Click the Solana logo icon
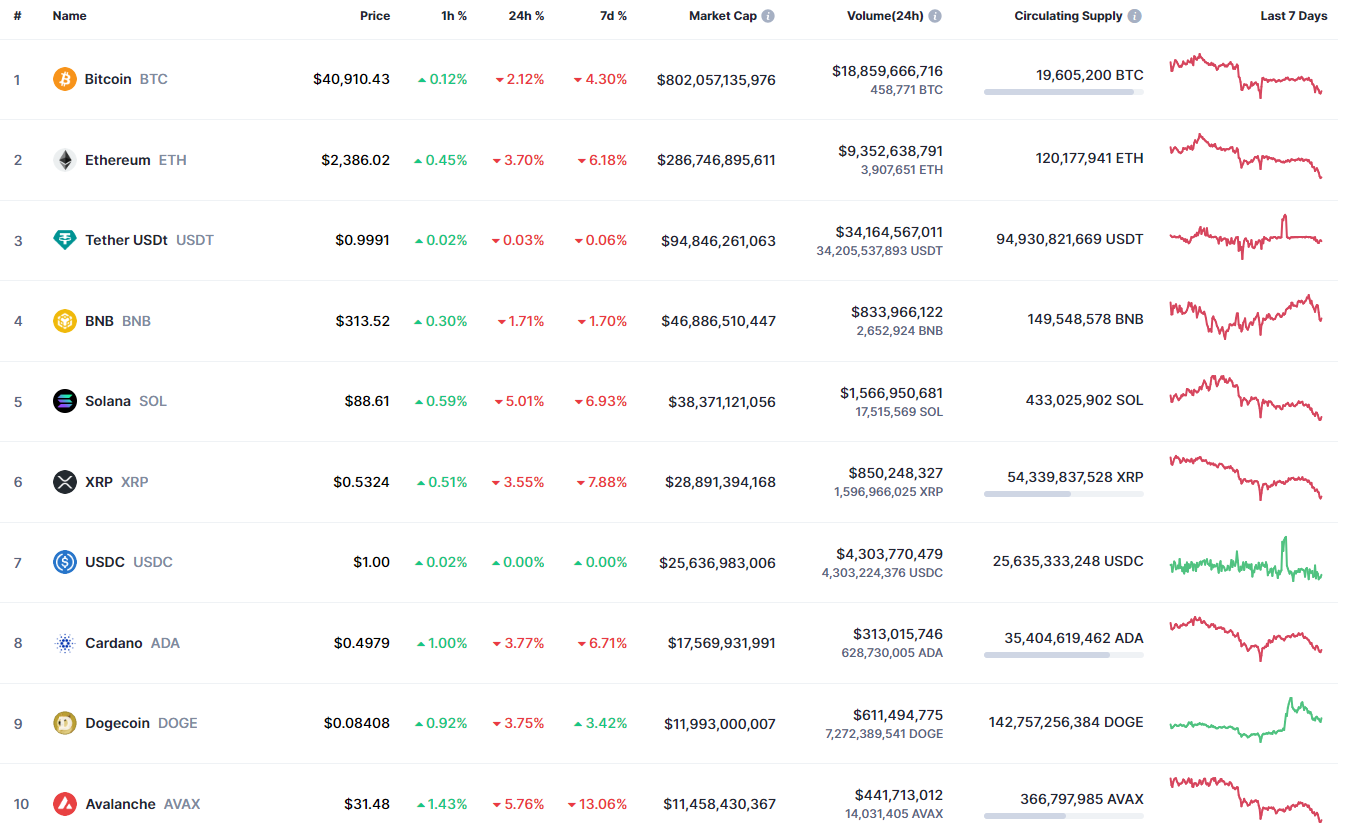Screen dimensions: 1345x838 coord(65,401)
